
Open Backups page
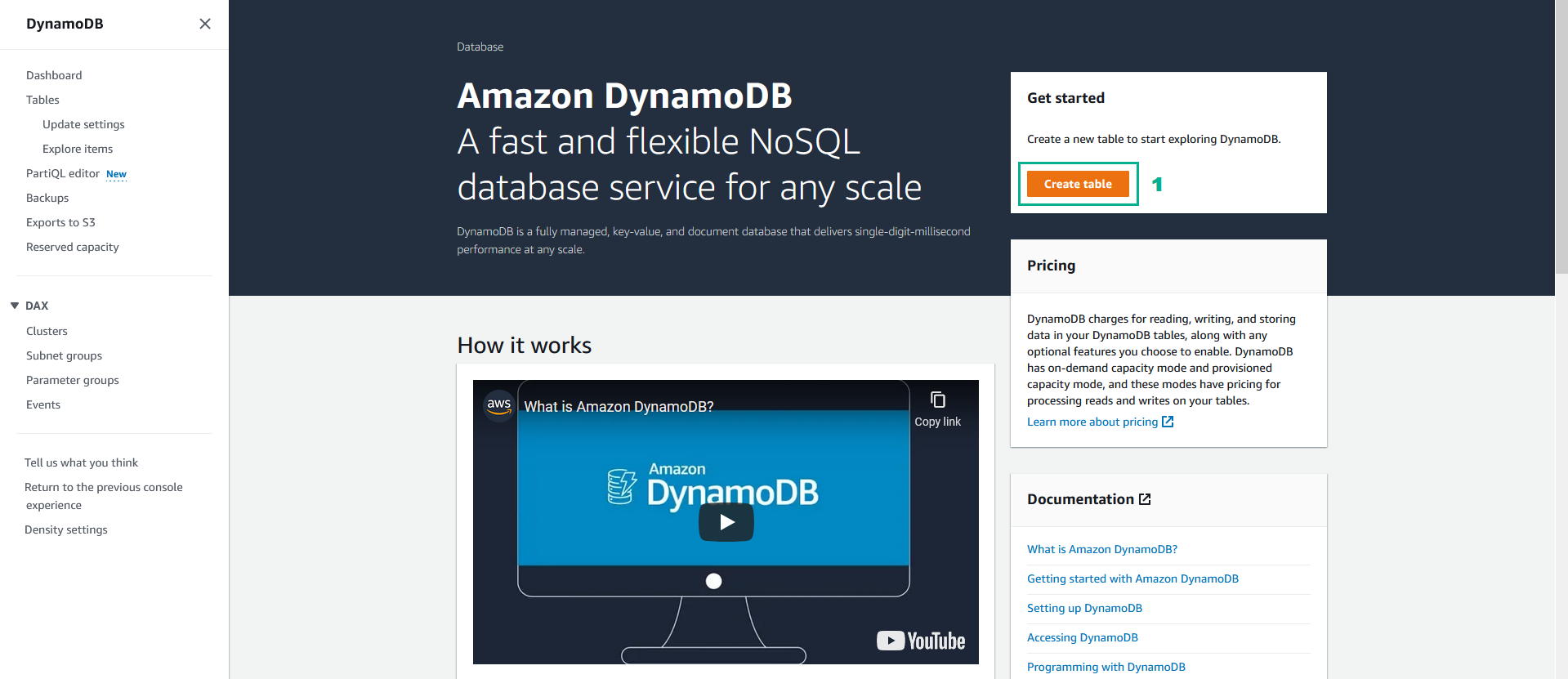click(x=47, y=198)
